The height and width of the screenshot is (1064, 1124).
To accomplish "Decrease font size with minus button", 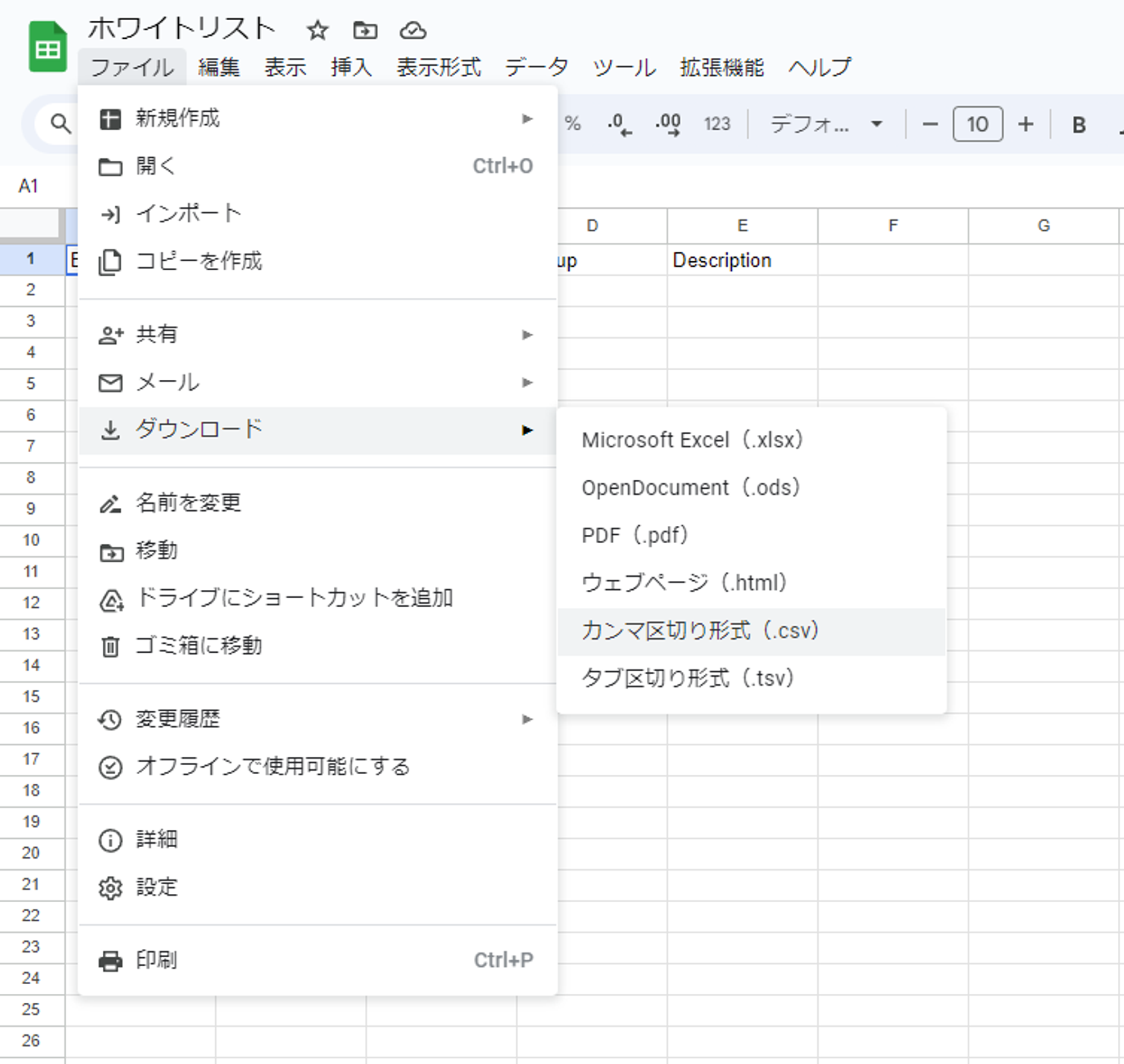I will [930, 124].
